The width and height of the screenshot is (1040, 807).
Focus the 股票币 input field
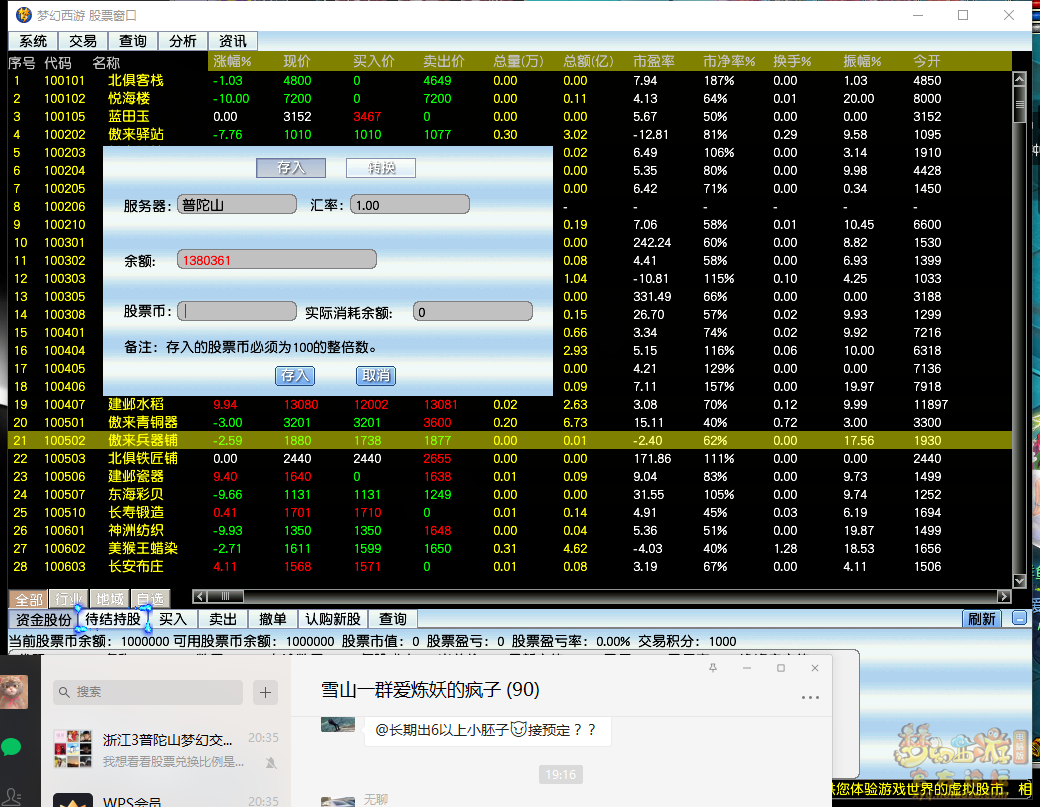237,312
